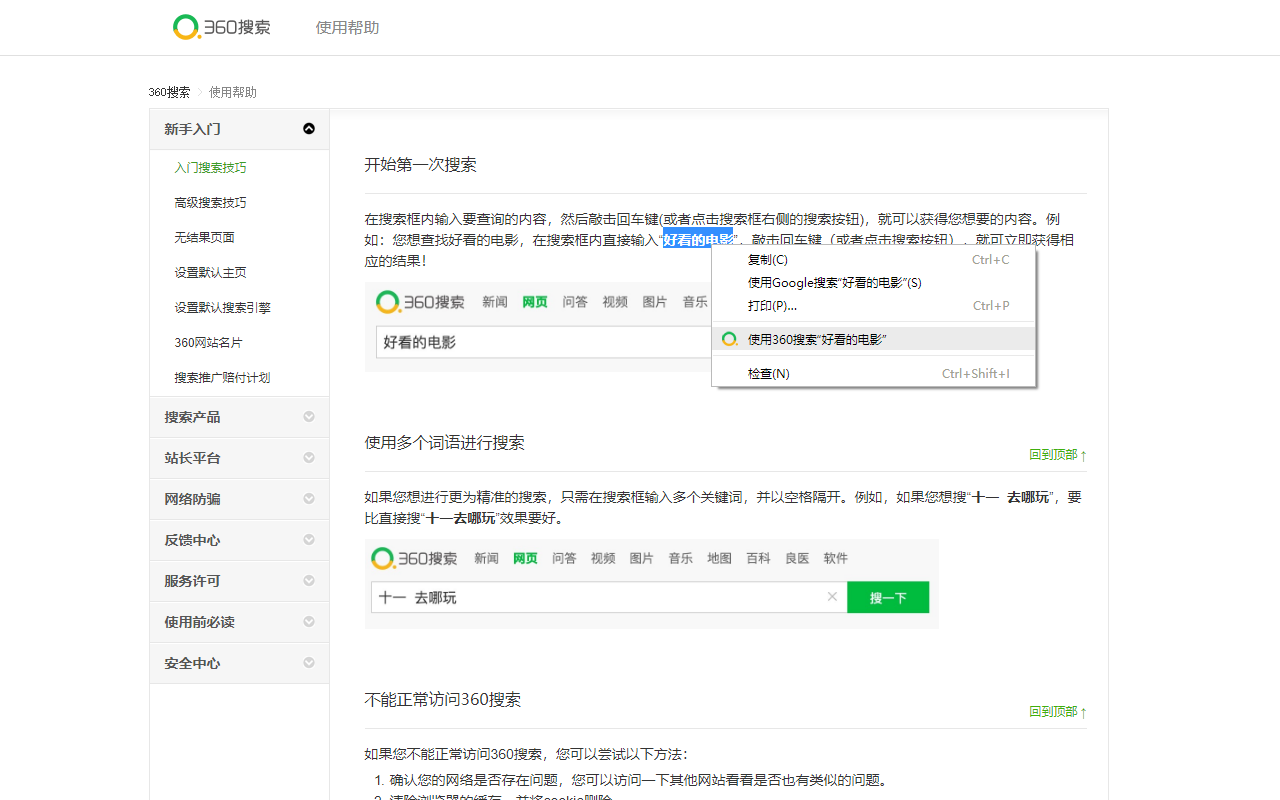The image size is (1280, 800).
Task: Expand the 网络防骗 section chevron
Action: [309, 499]
